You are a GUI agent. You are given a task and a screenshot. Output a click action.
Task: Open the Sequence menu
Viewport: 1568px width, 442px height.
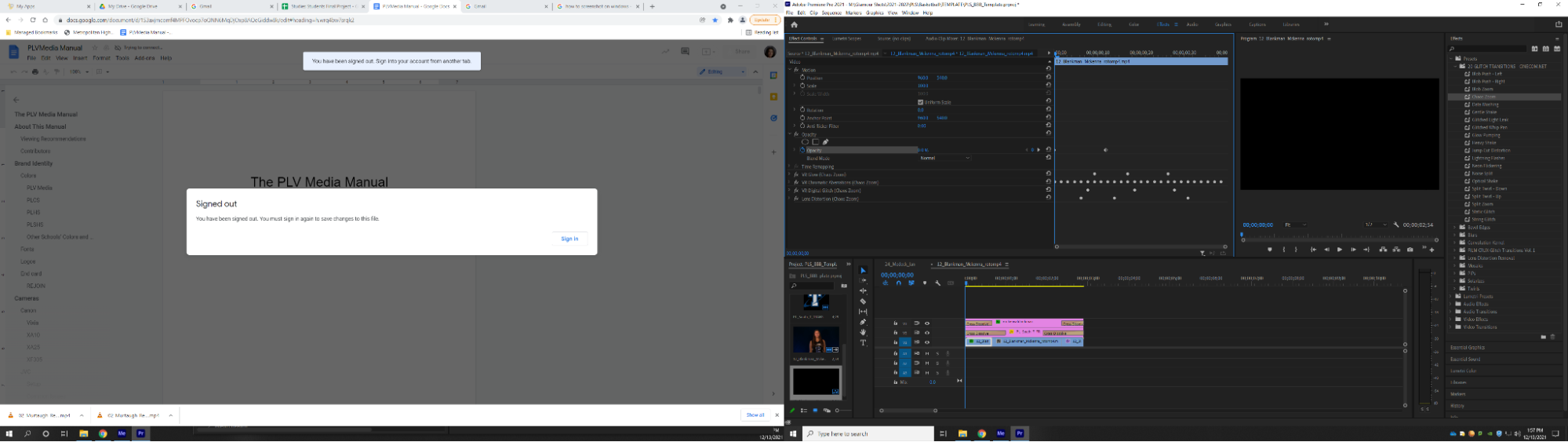click(x=831, y=13)
